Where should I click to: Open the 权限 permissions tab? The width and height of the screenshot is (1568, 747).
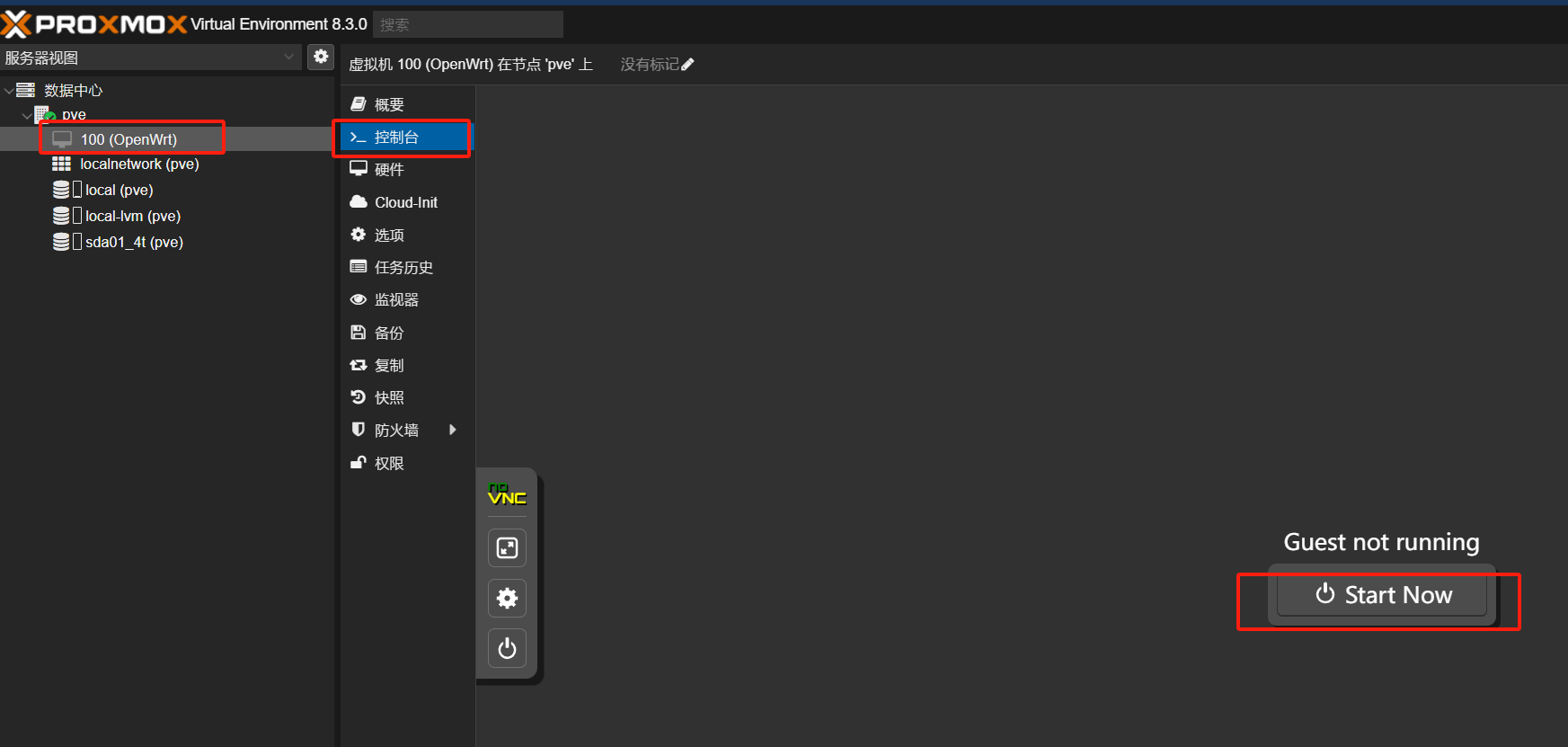tap(407, 463)
